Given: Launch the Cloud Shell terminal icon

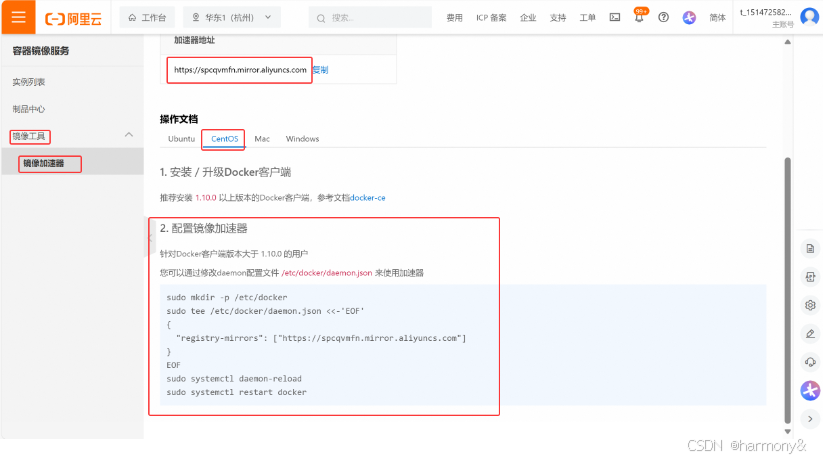Looking at the screenshot, I should [615, 17].
